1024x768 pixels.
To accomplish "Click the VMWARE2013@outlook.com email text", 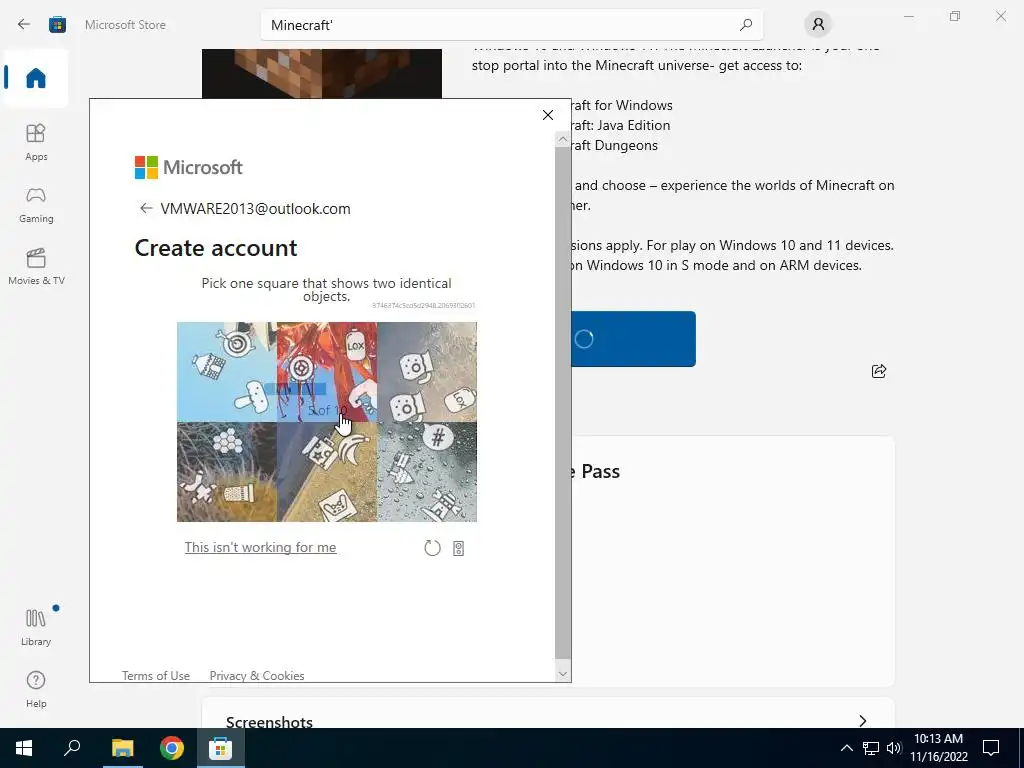I will click(255, 208).
